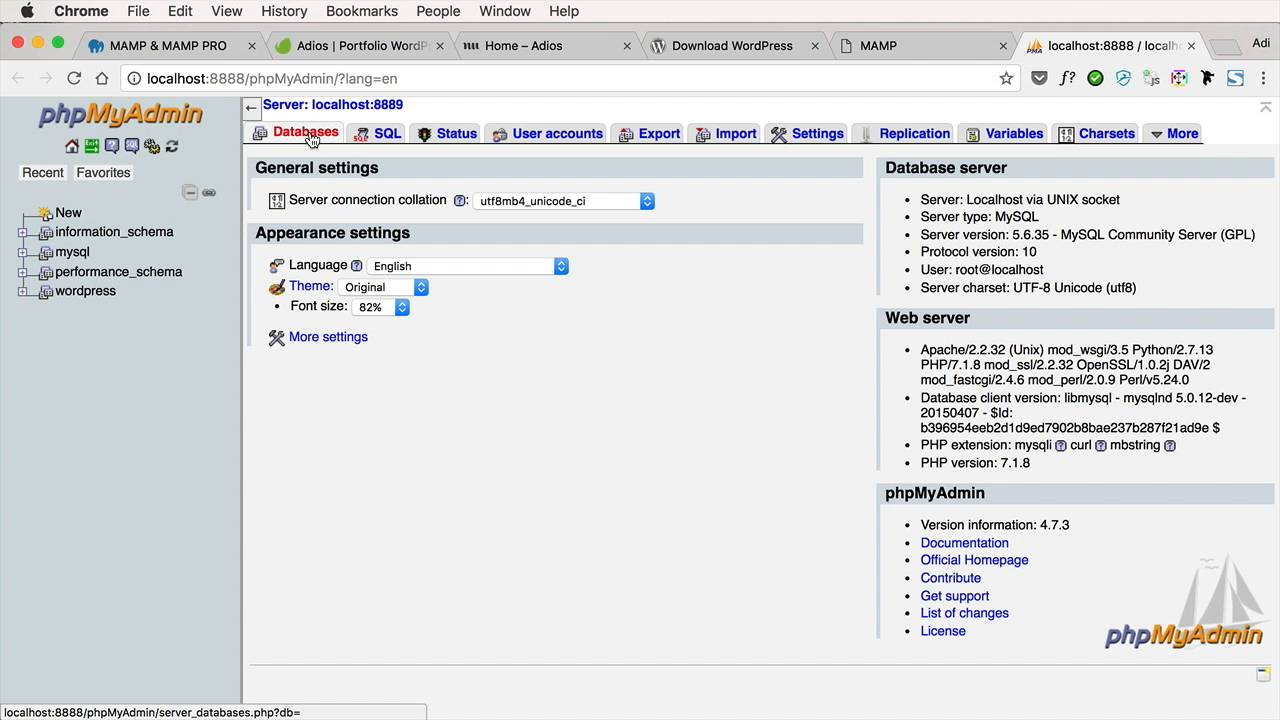
Task: Expand the information_schema database node
Action: click(23, 232)
